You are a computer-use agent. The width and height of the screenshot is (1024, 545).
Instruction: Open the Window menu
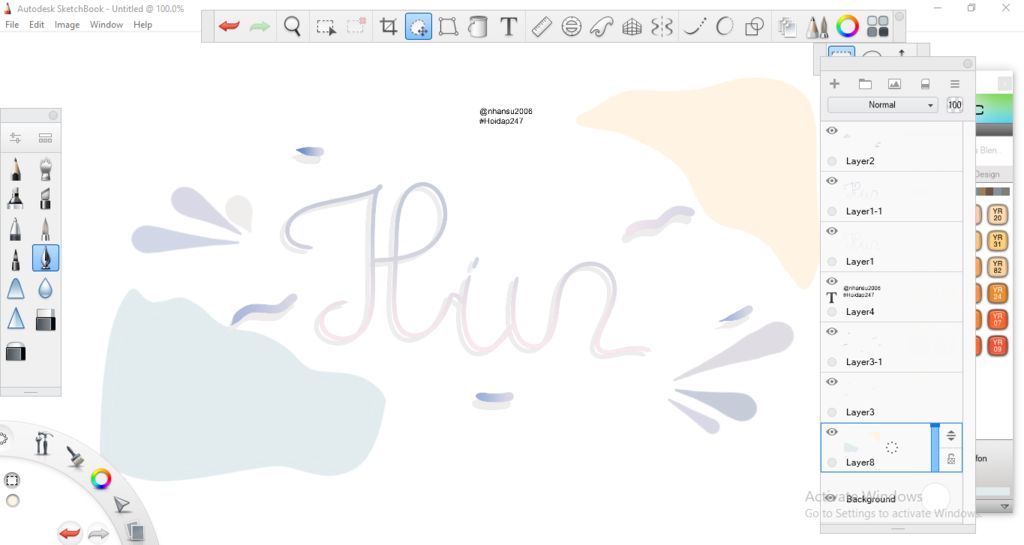click(106, 24)
